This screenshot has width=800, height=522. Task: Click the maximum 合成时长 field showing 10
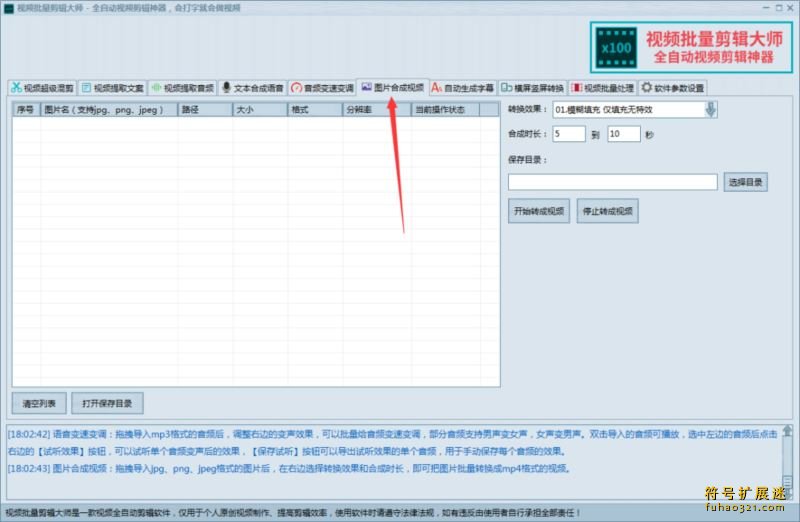pyautogui.click(x=623, y=134)
